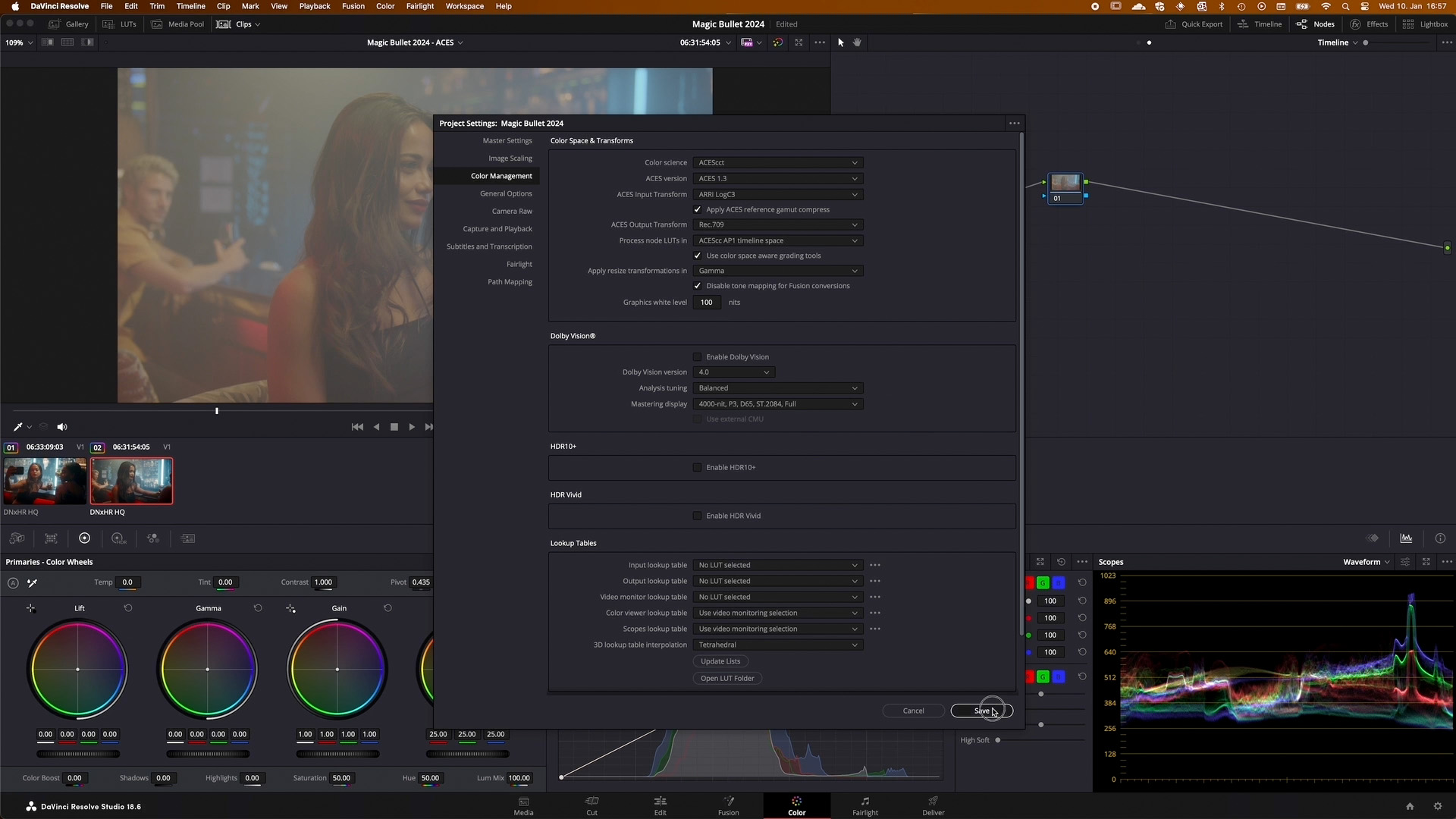
Task: Toggle the Clips thumbnail timeline
Action: click(238, 24)
